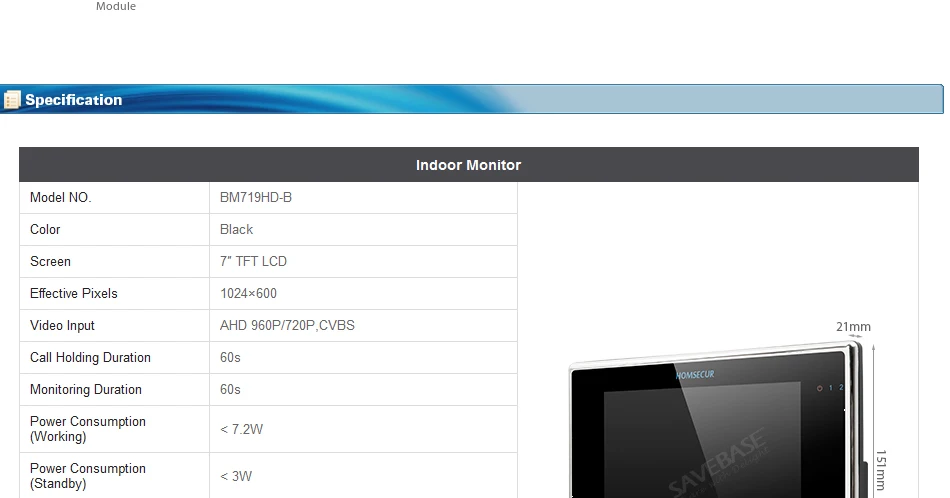Select the < 7.2W value

pos(241,430)
